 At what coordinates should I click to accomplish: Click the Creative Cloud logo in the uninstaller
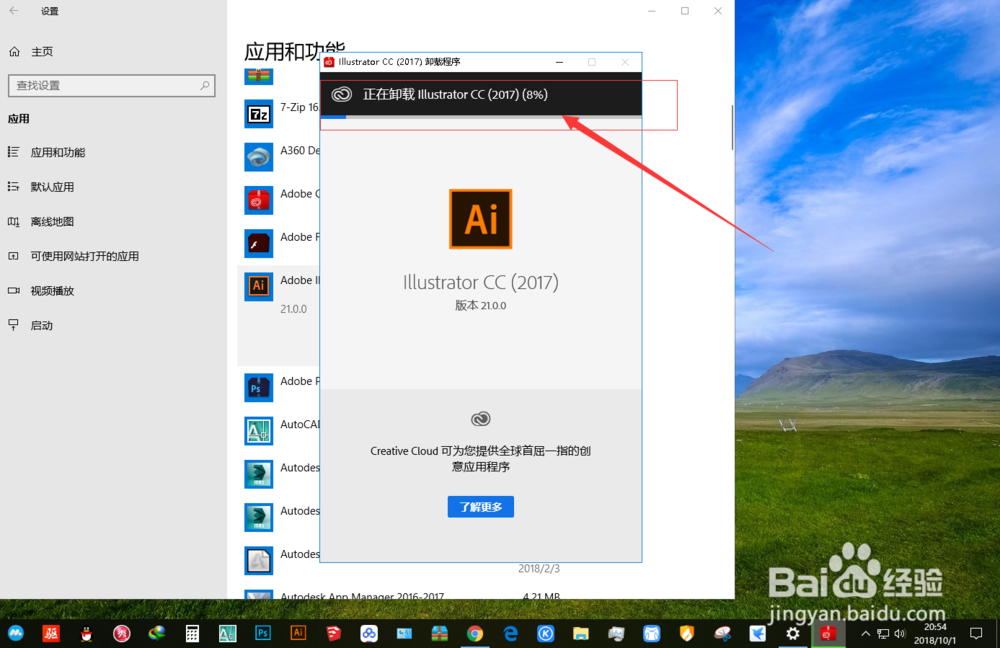[480, 419]
